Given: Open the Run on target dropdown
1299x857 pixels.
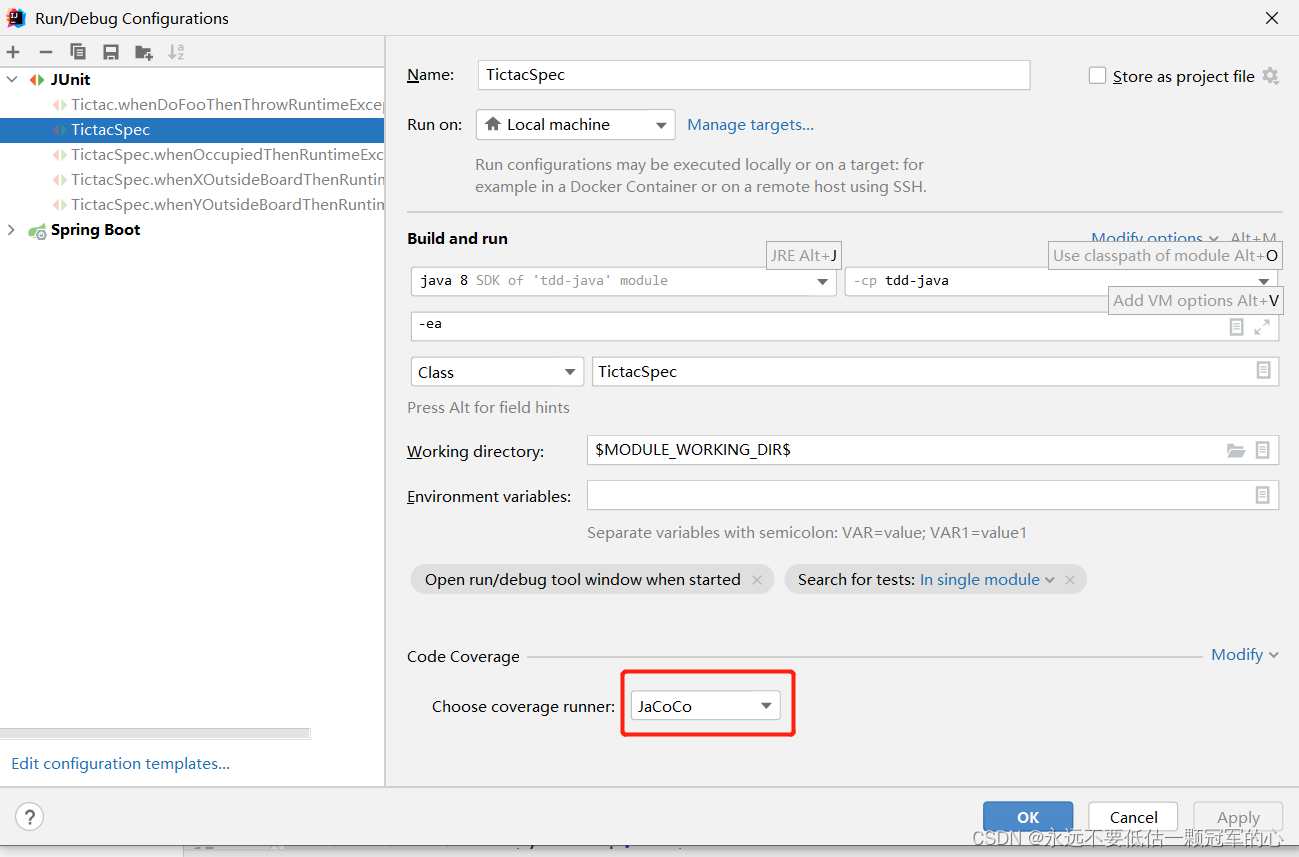Looking at the screenshot, I should tap(575, 125).
